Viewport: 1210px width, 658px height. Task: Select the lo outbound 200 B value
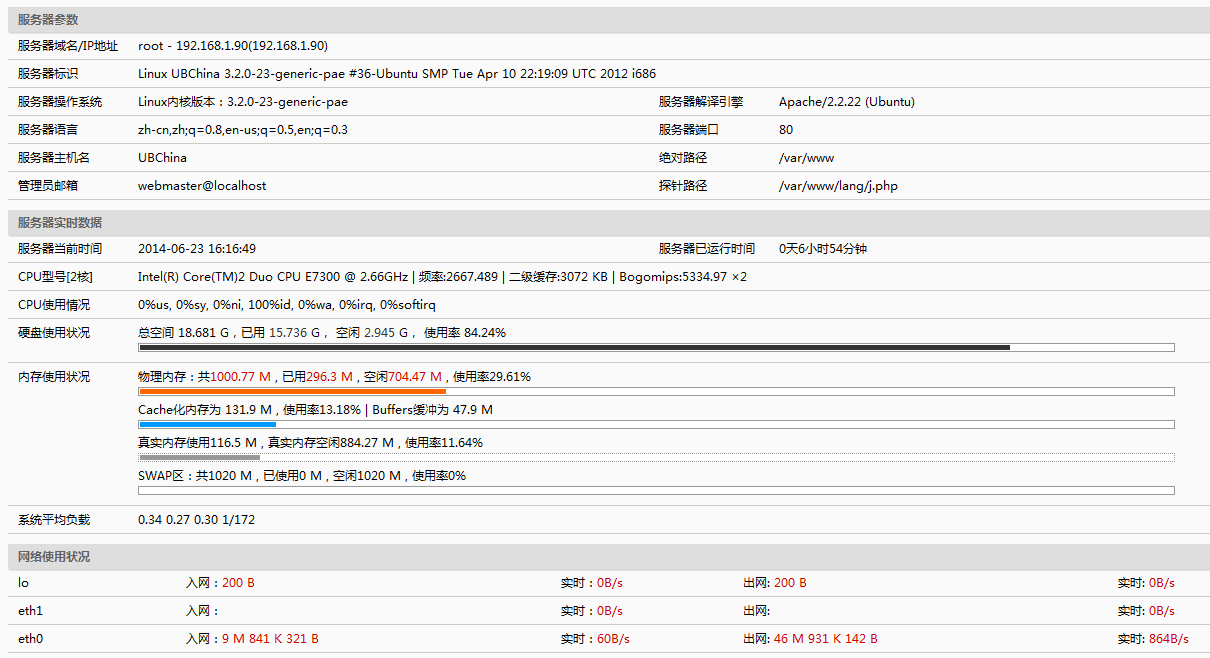[790, 583]
